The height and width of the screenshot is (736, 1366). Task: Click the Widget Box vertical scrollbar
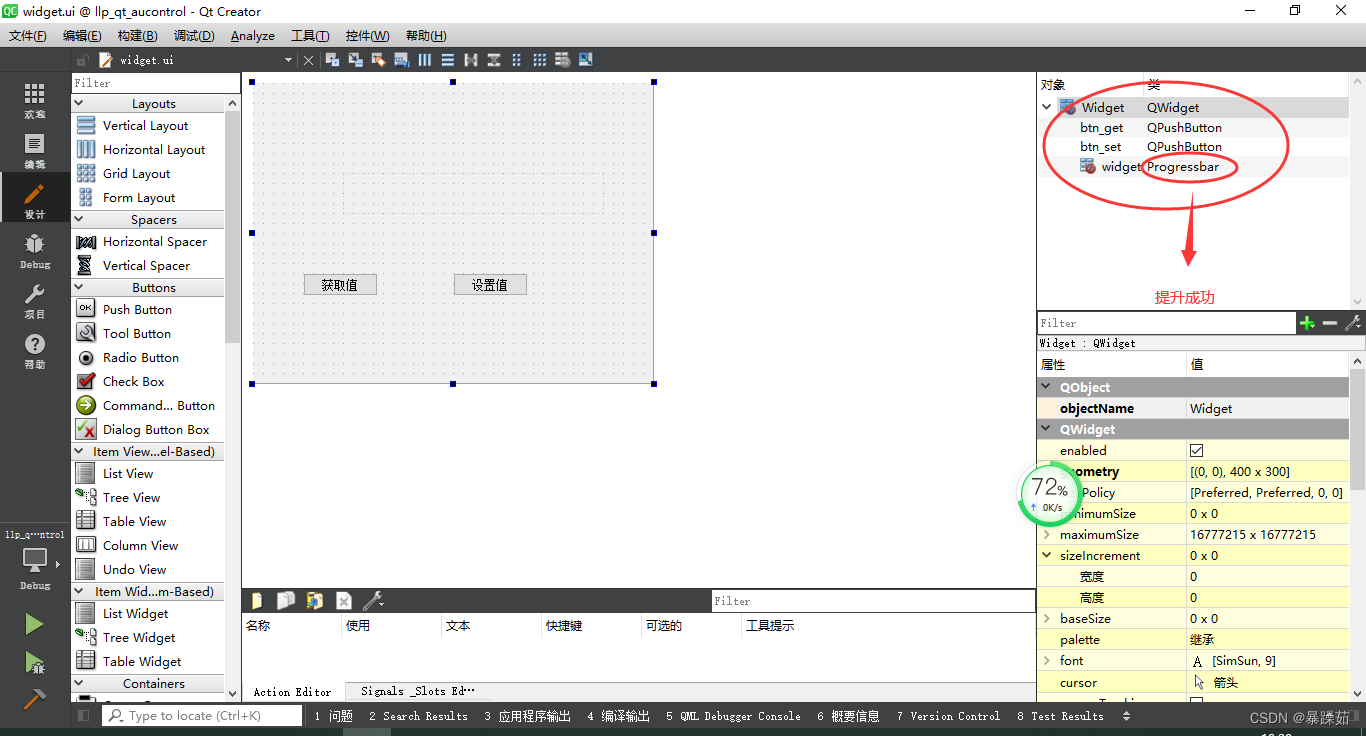tap(232, 225)
